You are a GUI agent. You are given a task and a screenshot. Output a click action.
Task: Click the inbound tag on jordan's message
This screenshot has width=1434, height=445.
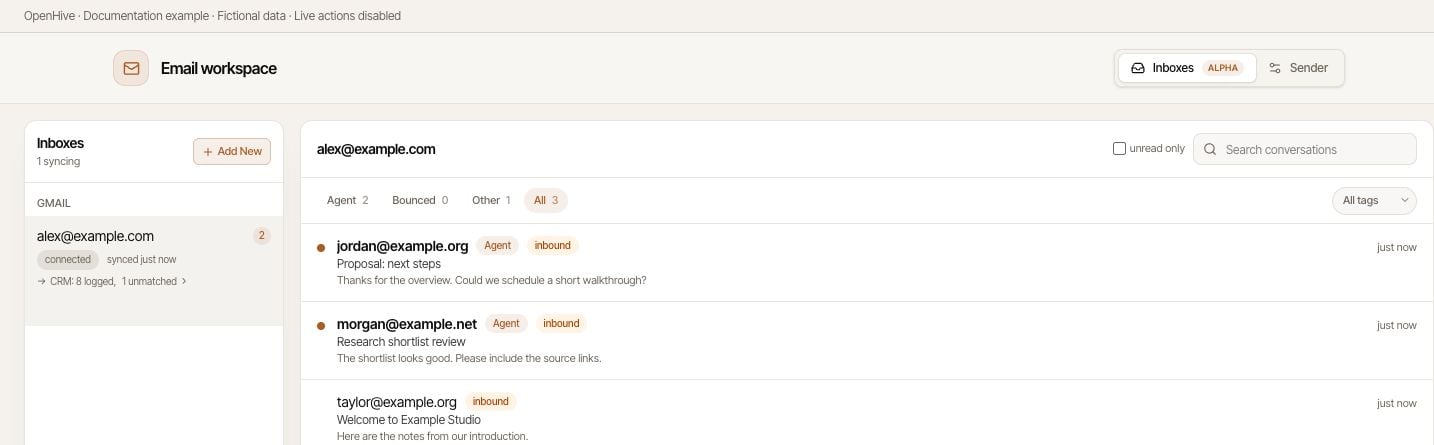(x=552, y=245)
